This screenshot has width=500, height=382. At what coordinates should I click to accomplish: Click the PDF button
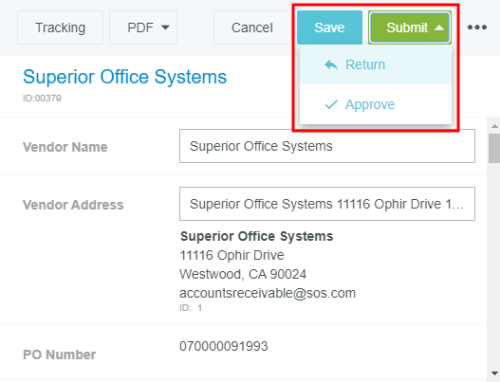pyautogui.click(x=143, y=27)
